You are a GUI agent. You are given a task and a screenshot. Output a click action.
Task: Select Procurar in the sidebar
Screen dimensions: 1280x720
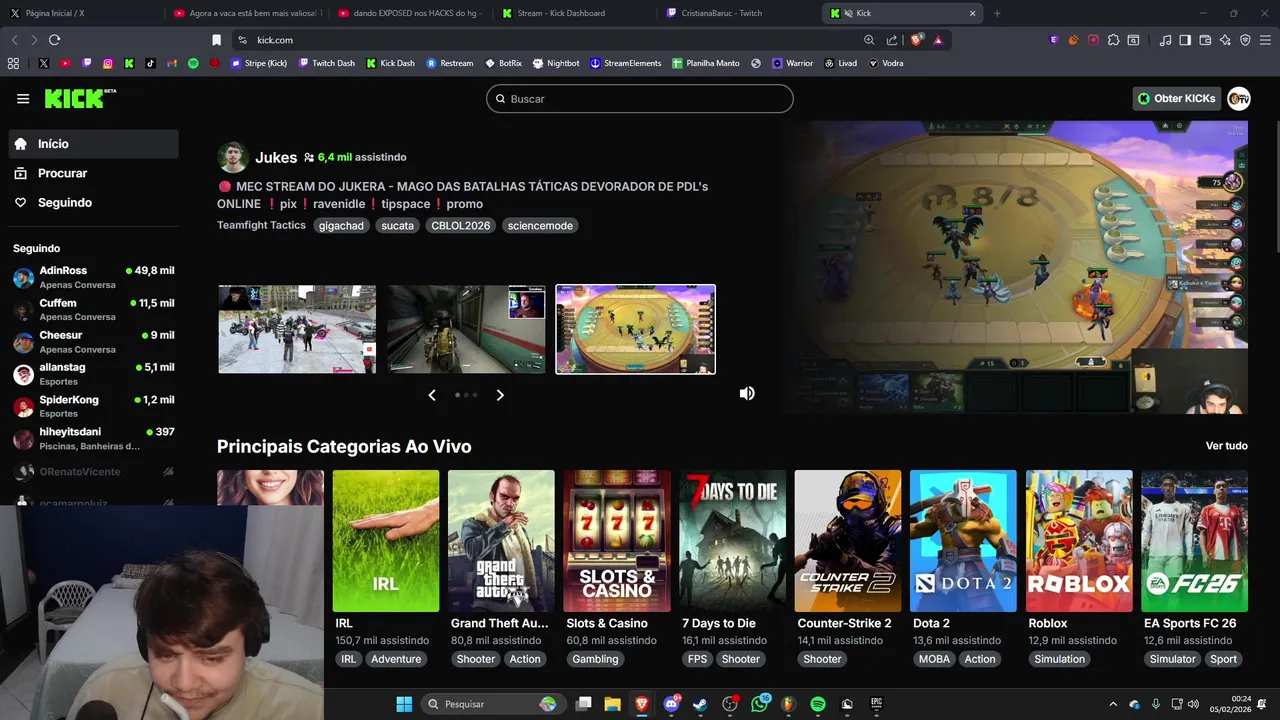(x=94, y=173)
